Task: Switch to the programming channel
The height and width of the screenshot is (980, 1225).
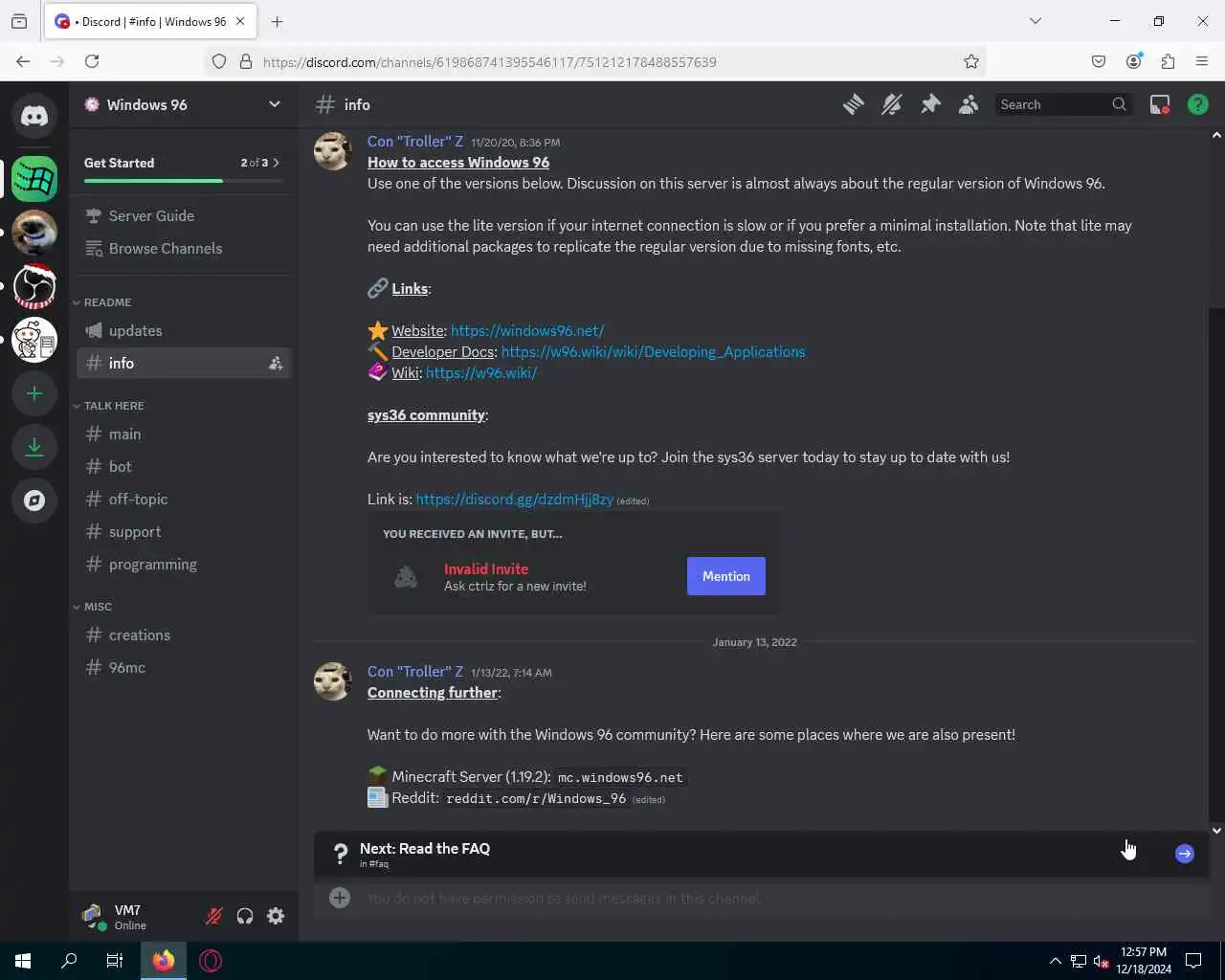Action: pos(184,564)
